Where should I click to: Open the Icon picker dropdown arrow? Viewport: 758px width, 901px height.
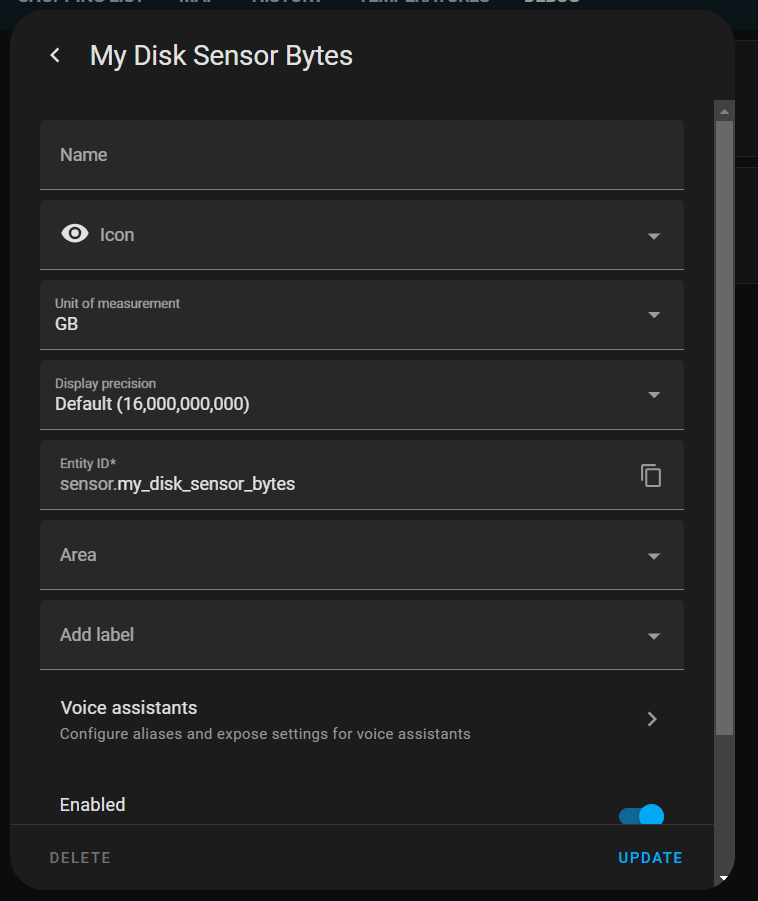pyautogui.click(x=654, y=236)
